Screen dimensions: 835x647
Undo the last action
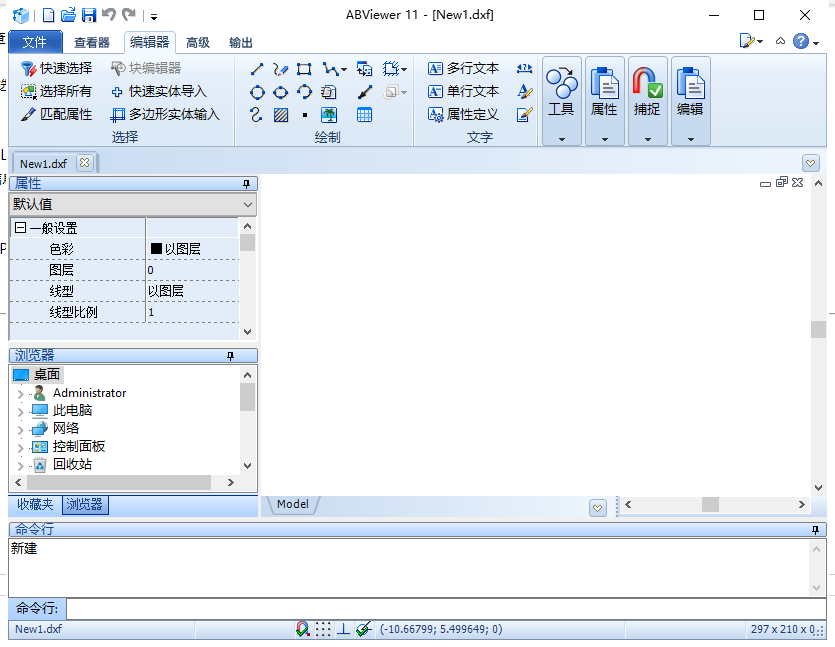[x=109, y=14]
